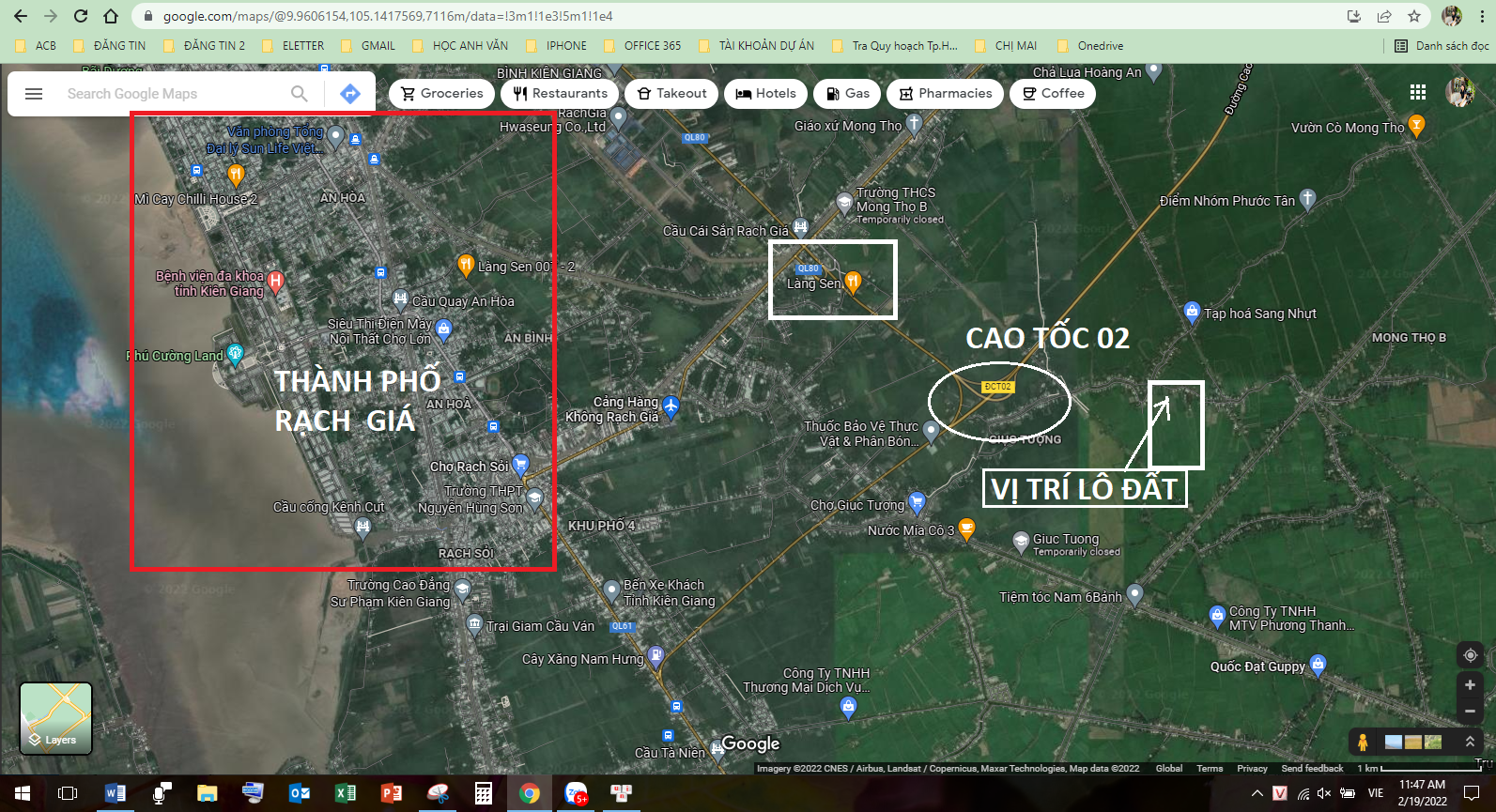Screen dimensions: 1496x812
Task: Show hidden system tray icons
Action: pyautogui.click(x=1257, y=793)
